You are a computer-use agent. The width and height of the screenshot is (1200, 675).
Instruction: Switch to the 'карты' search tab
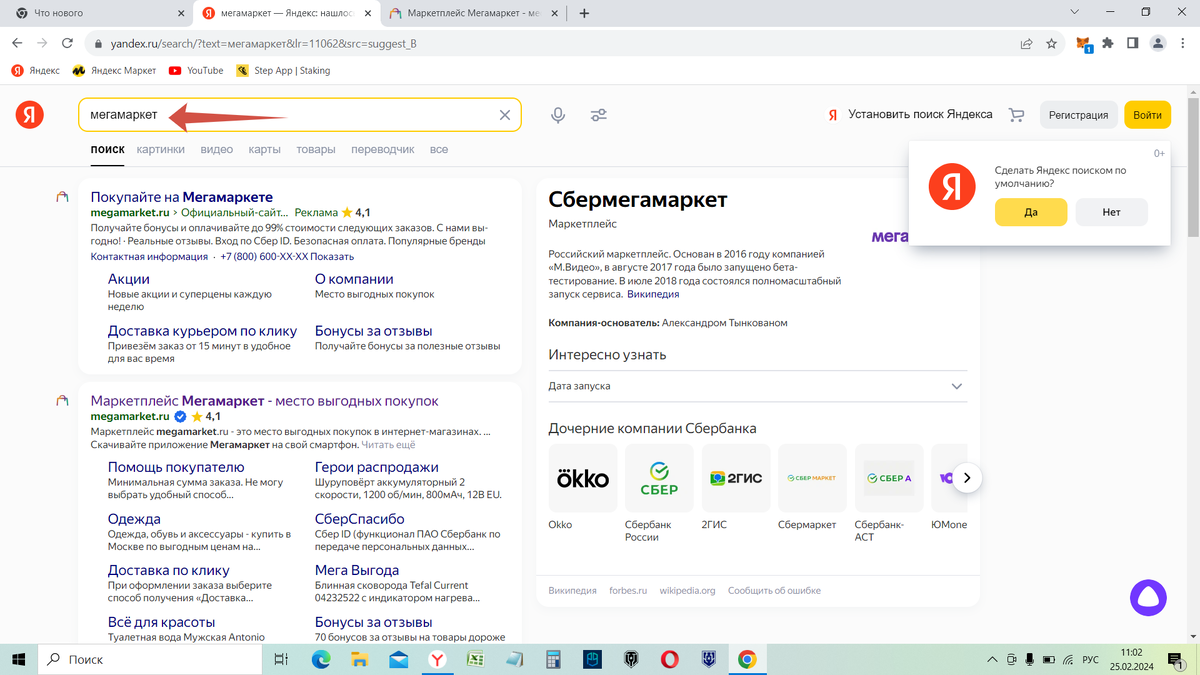coord(264,150)
